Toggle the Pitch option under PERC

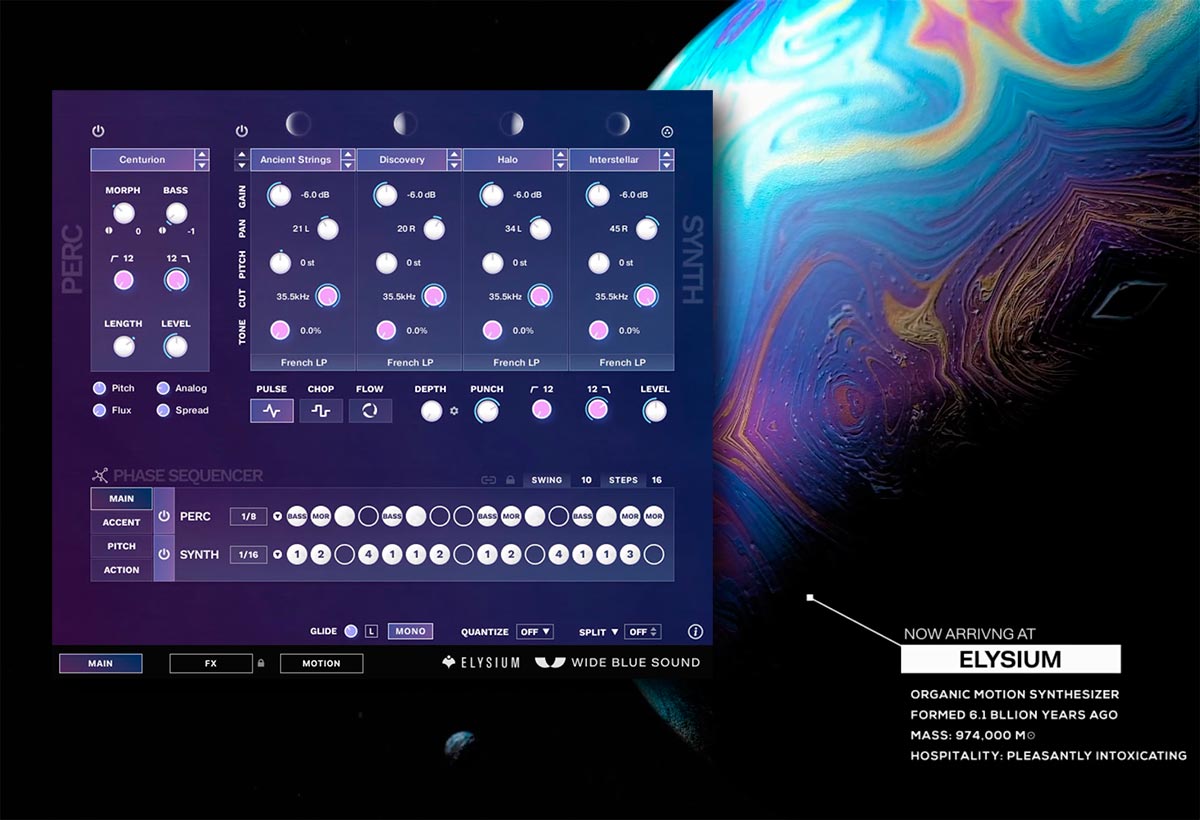coord(99,388)
